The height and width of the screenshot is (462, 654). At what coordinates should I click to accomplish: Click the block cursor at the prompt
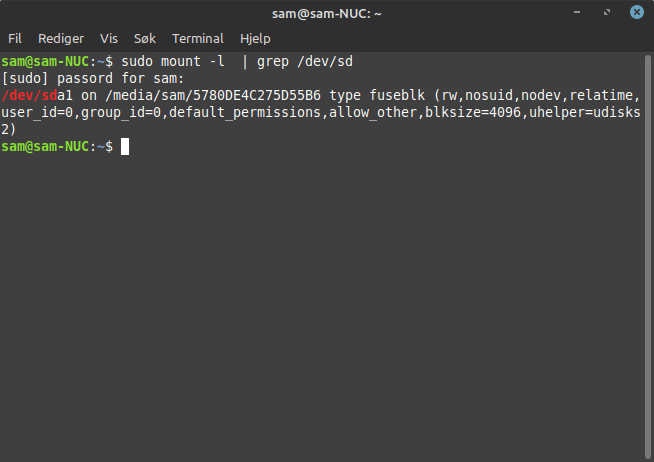(125, 147)
